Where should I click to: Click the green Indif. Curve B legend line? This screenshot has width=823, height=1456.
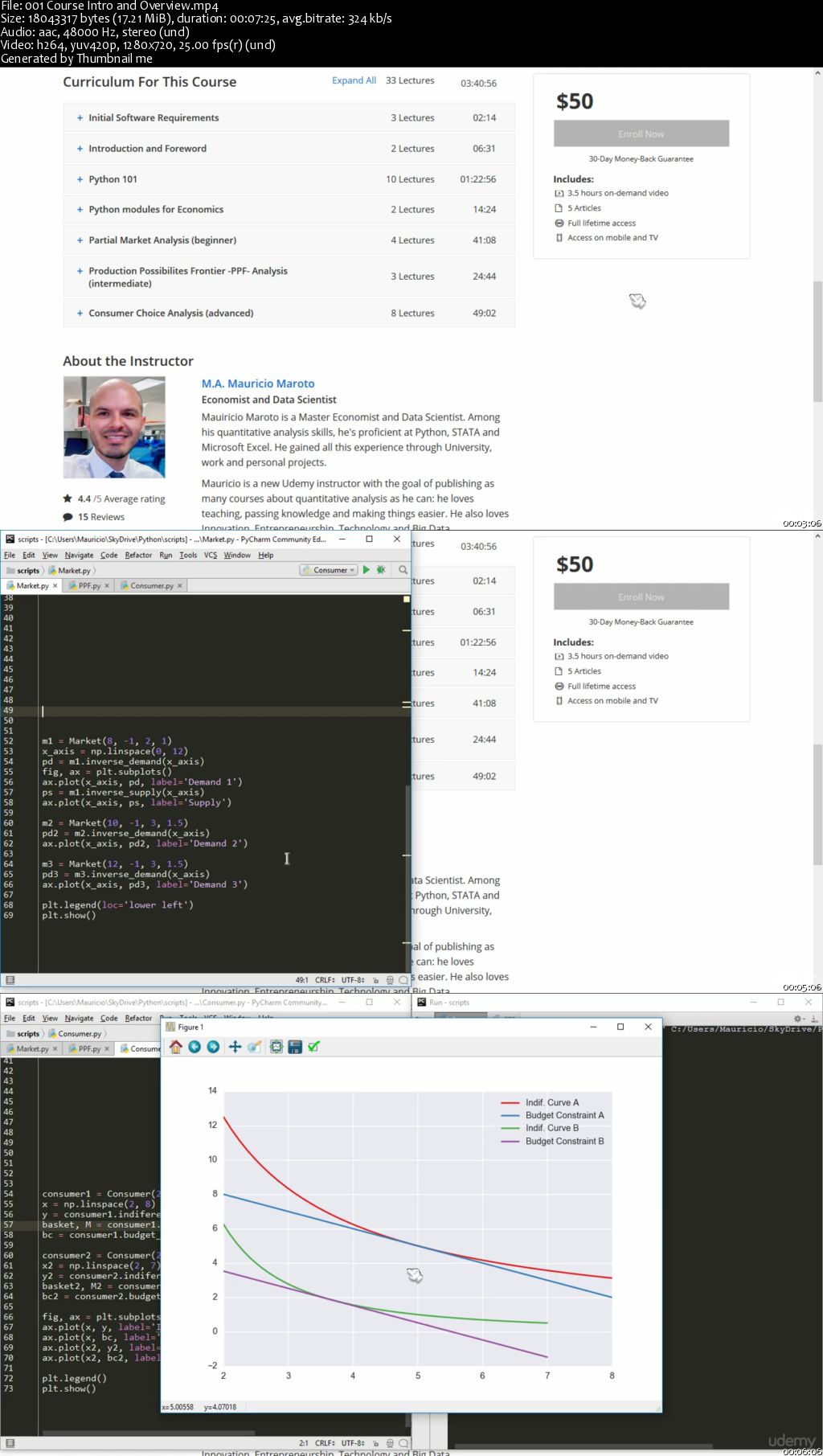tap(510, 1128)
